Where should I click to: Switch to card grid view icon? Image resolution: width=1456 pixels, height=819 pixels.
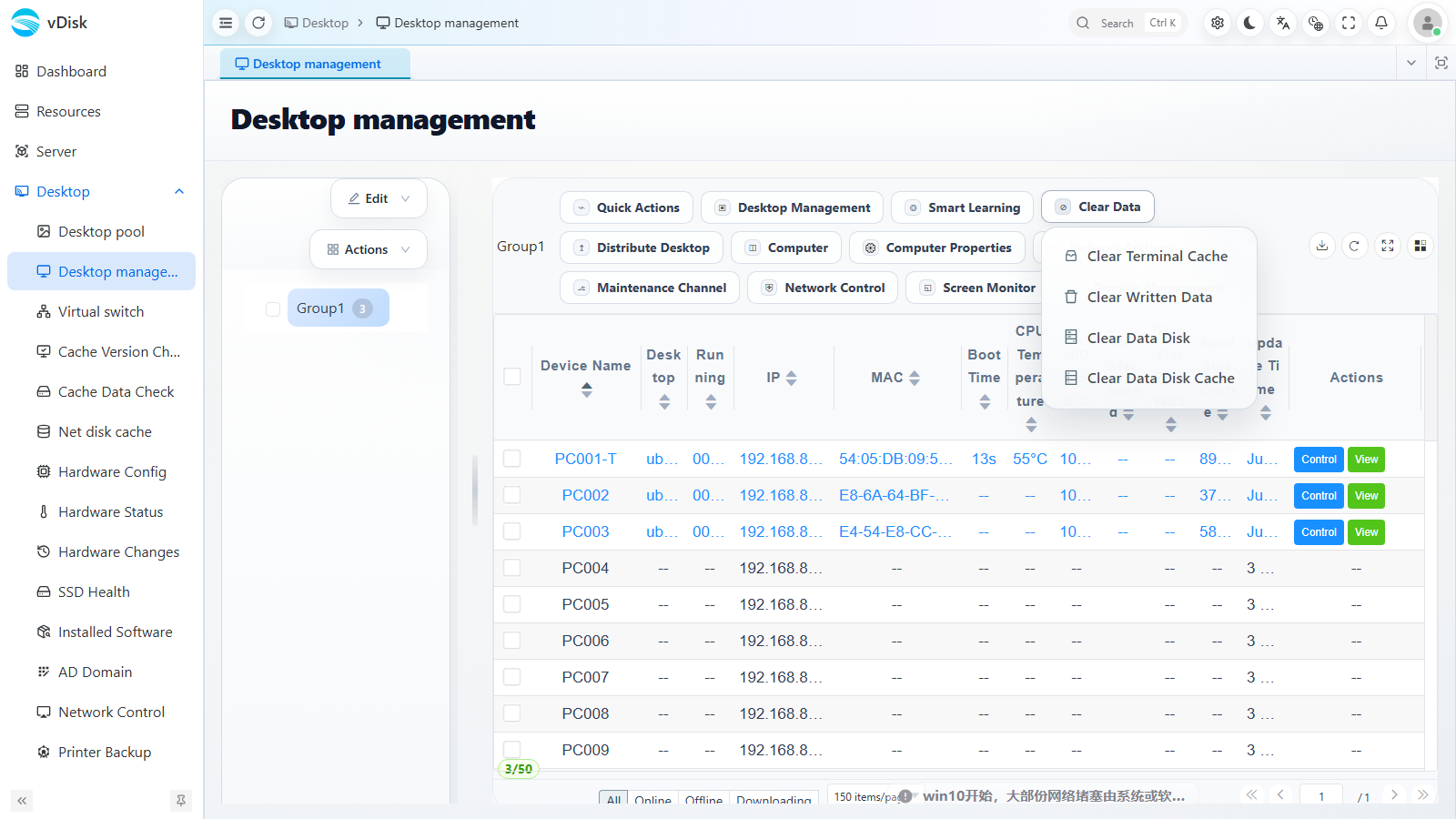(1420, 246)
